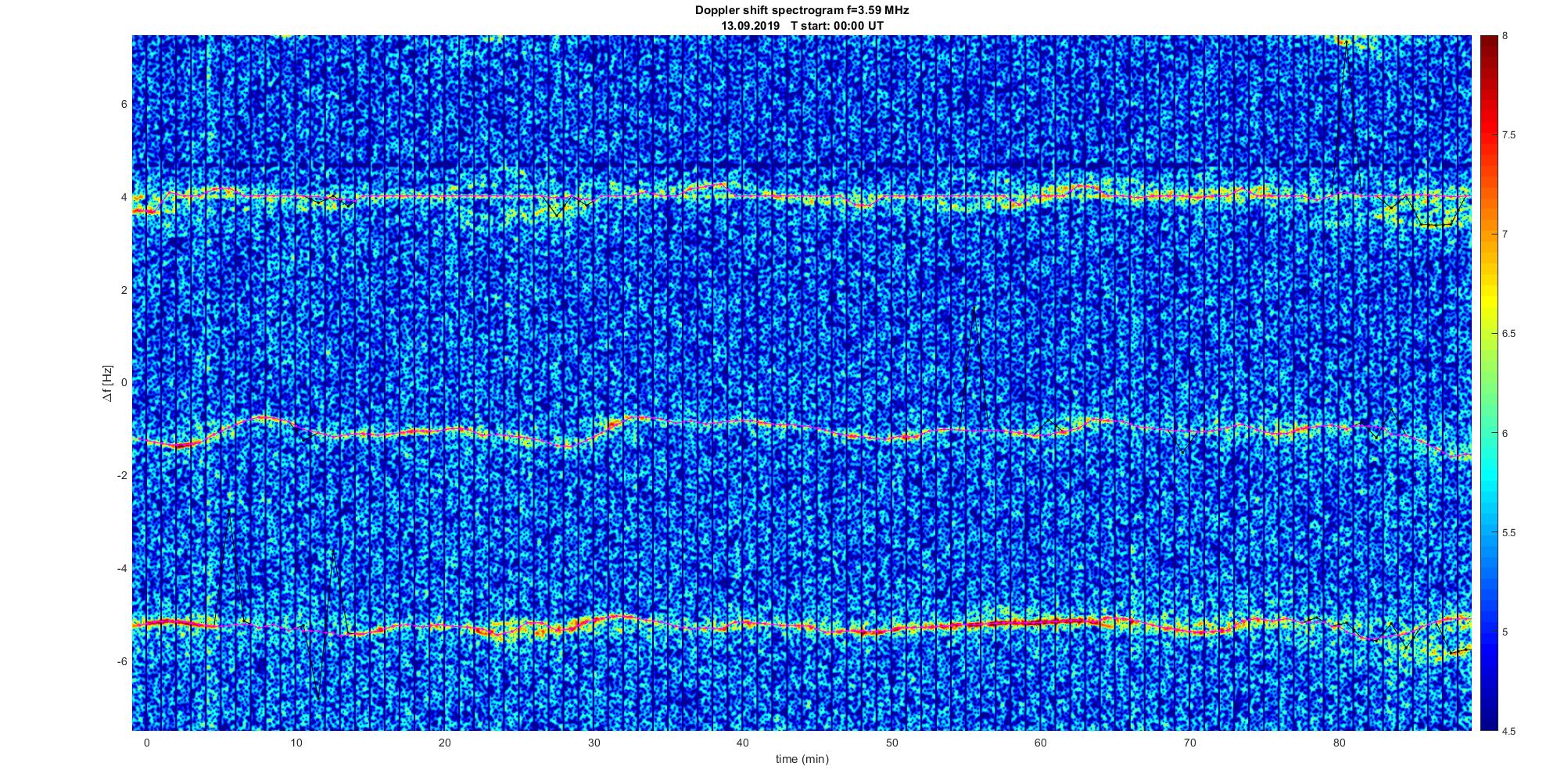Click the y-axis tick label '0'
Screen dimensions: 1564x784
click(x=124, y=383)
